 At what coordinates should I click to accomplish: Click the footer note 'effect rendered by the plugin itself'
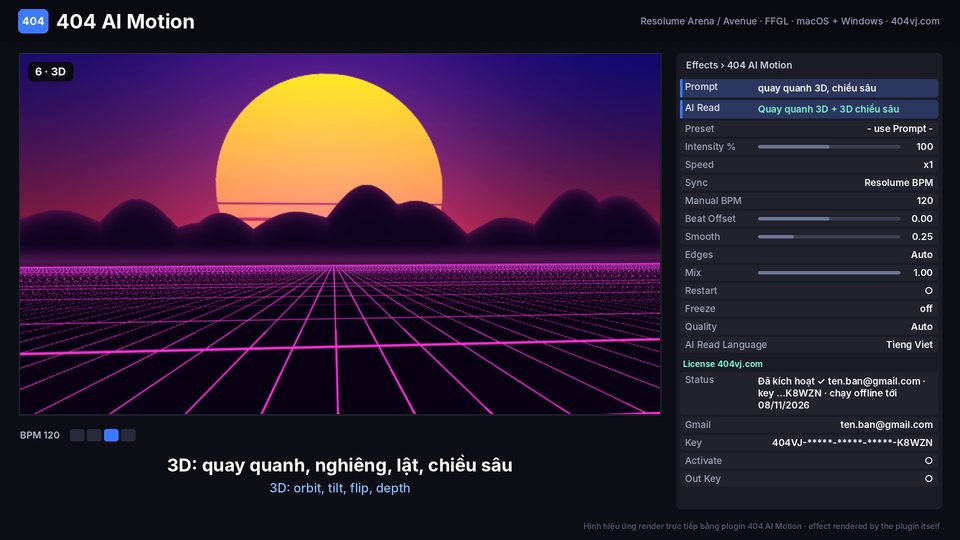(x=874, y=526)
